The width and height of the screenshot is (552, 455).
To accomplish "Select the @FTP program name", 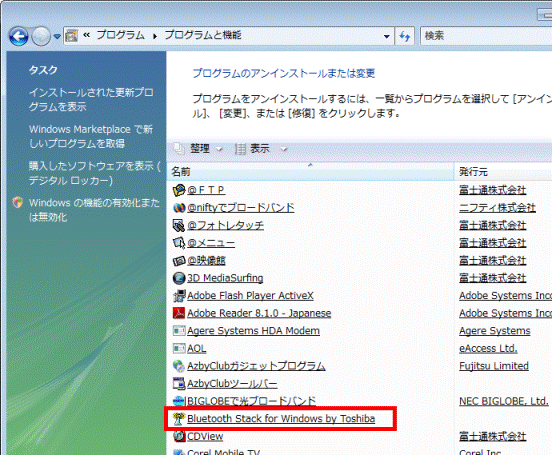I will click(206, 190).
